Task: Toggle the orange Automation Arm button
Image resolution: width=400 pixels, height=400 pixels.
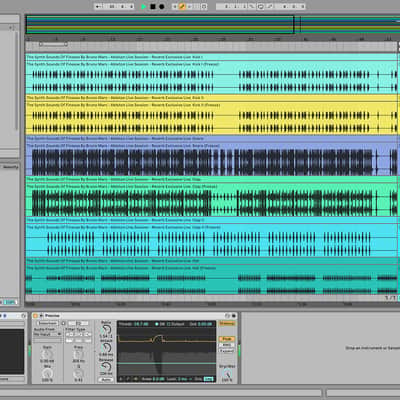Action: pos(182,6)
